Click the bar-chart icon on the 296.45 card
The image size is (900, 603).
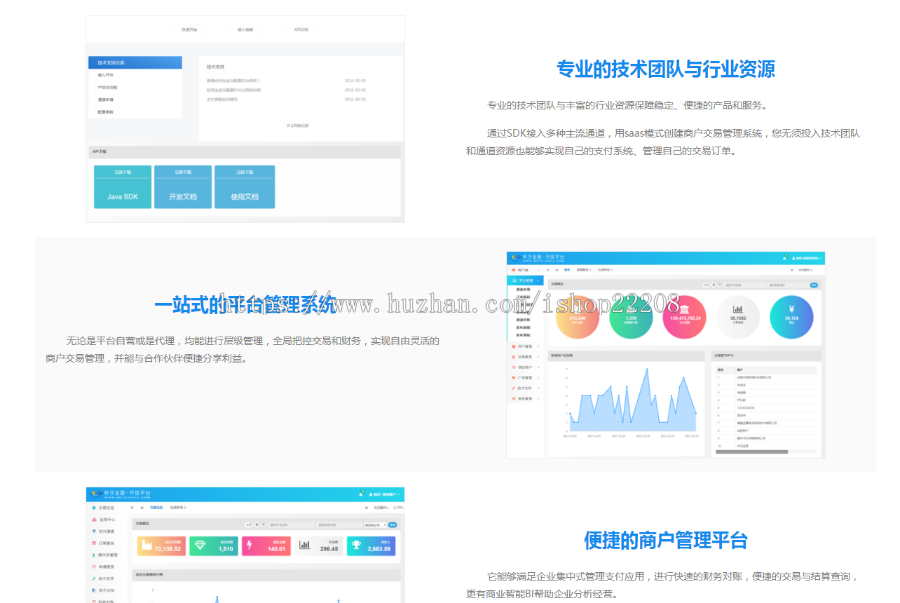[305, 543]
